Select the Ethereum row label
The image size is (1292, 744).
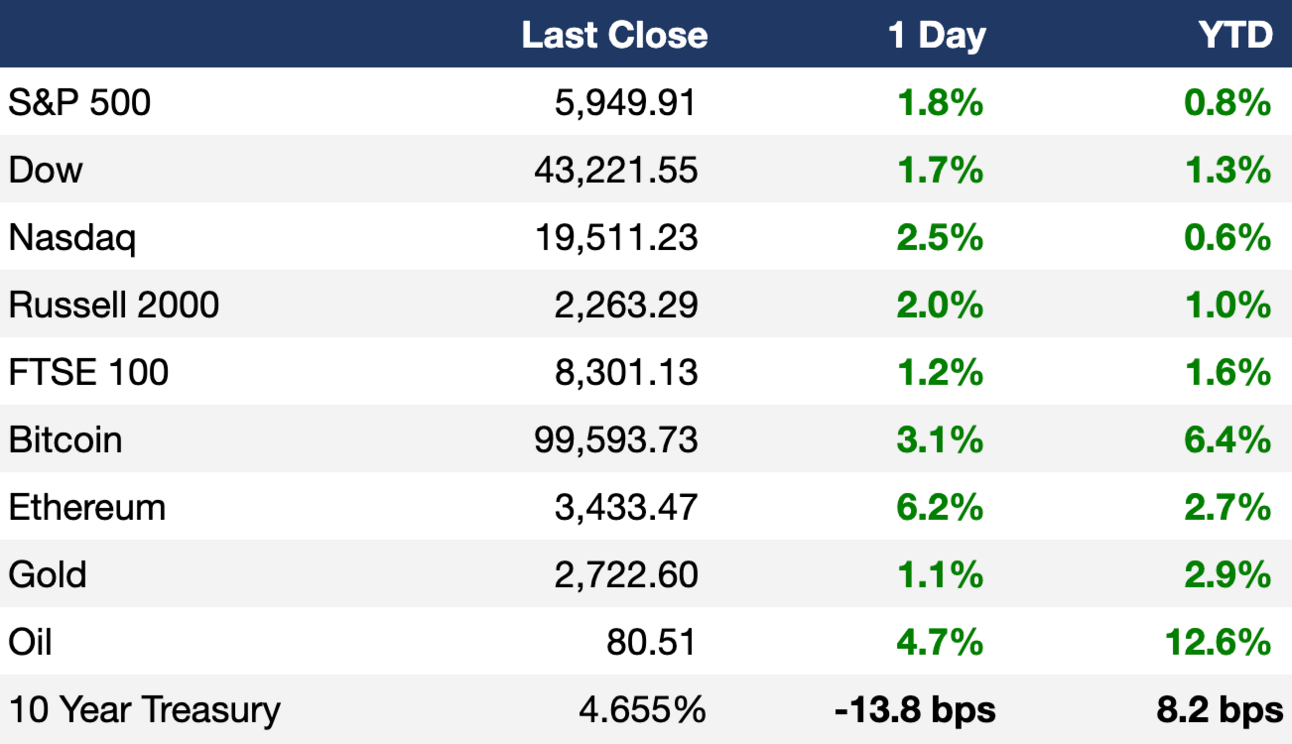tap(87, 507)
